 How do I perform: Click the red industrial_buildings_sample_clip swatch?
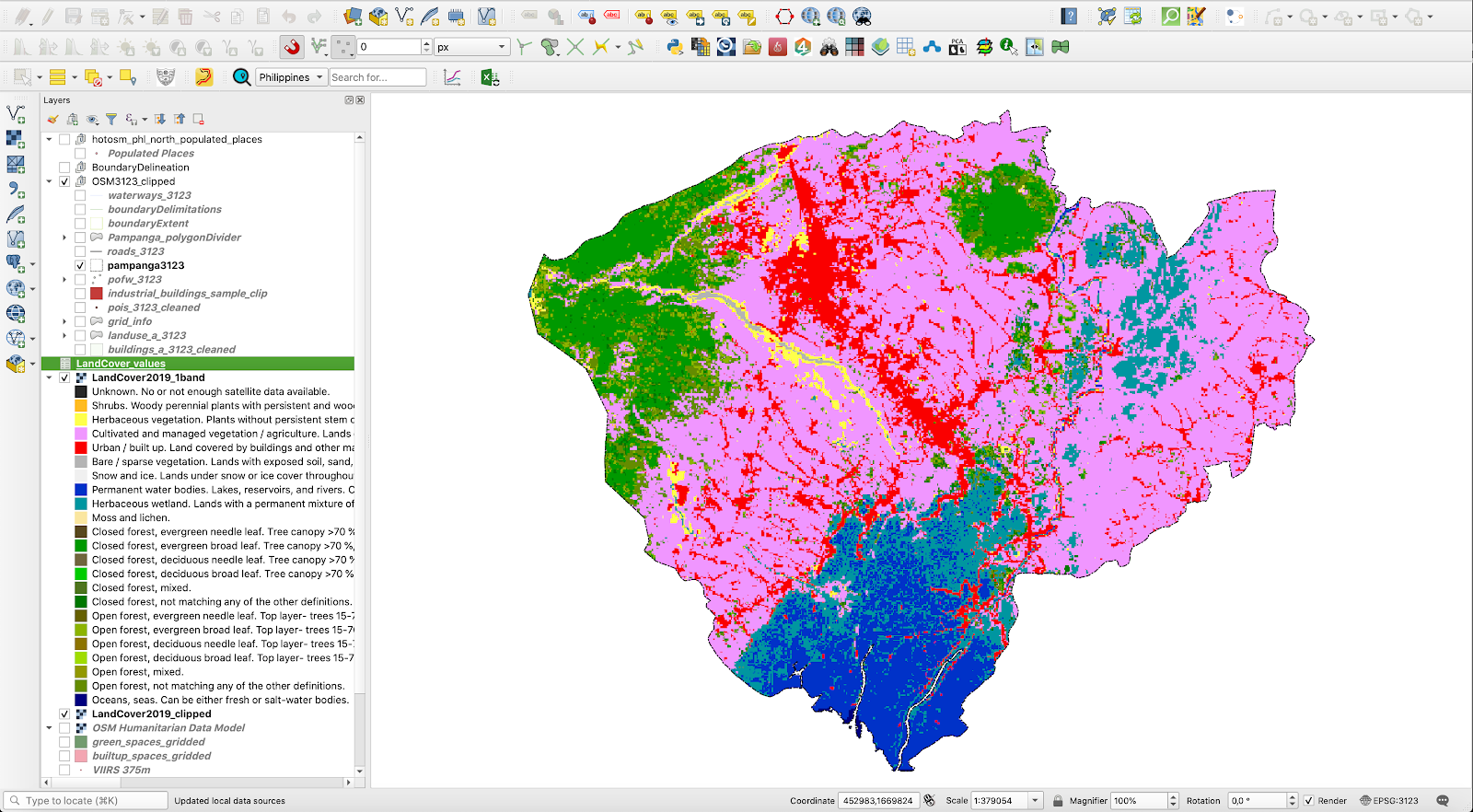tap(97, 294)
